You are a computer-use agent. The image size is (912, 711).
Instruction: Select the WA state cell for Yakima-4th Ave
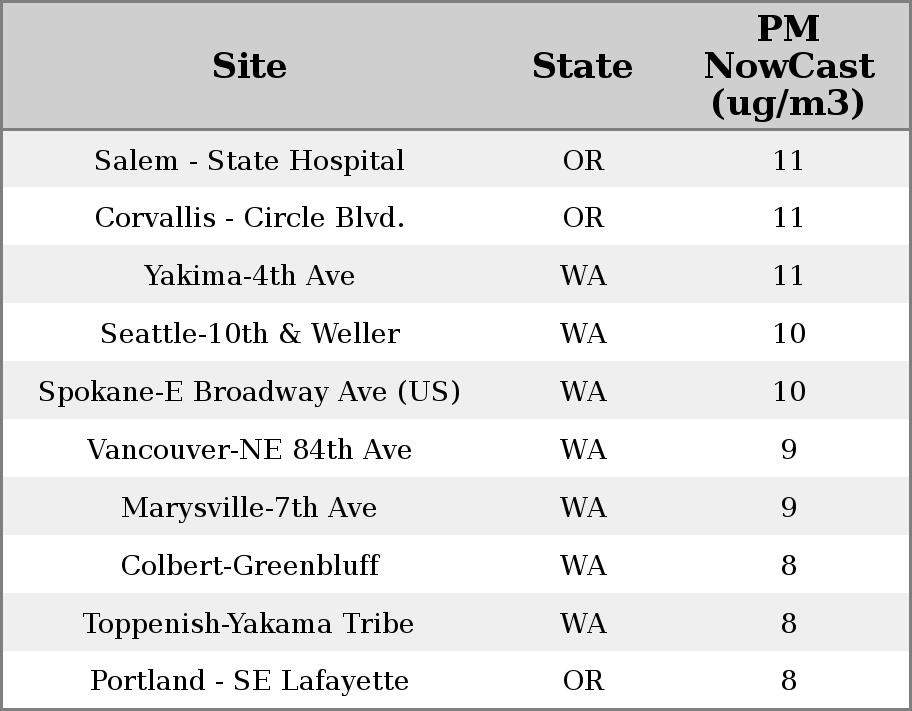(x=583, y=276)
